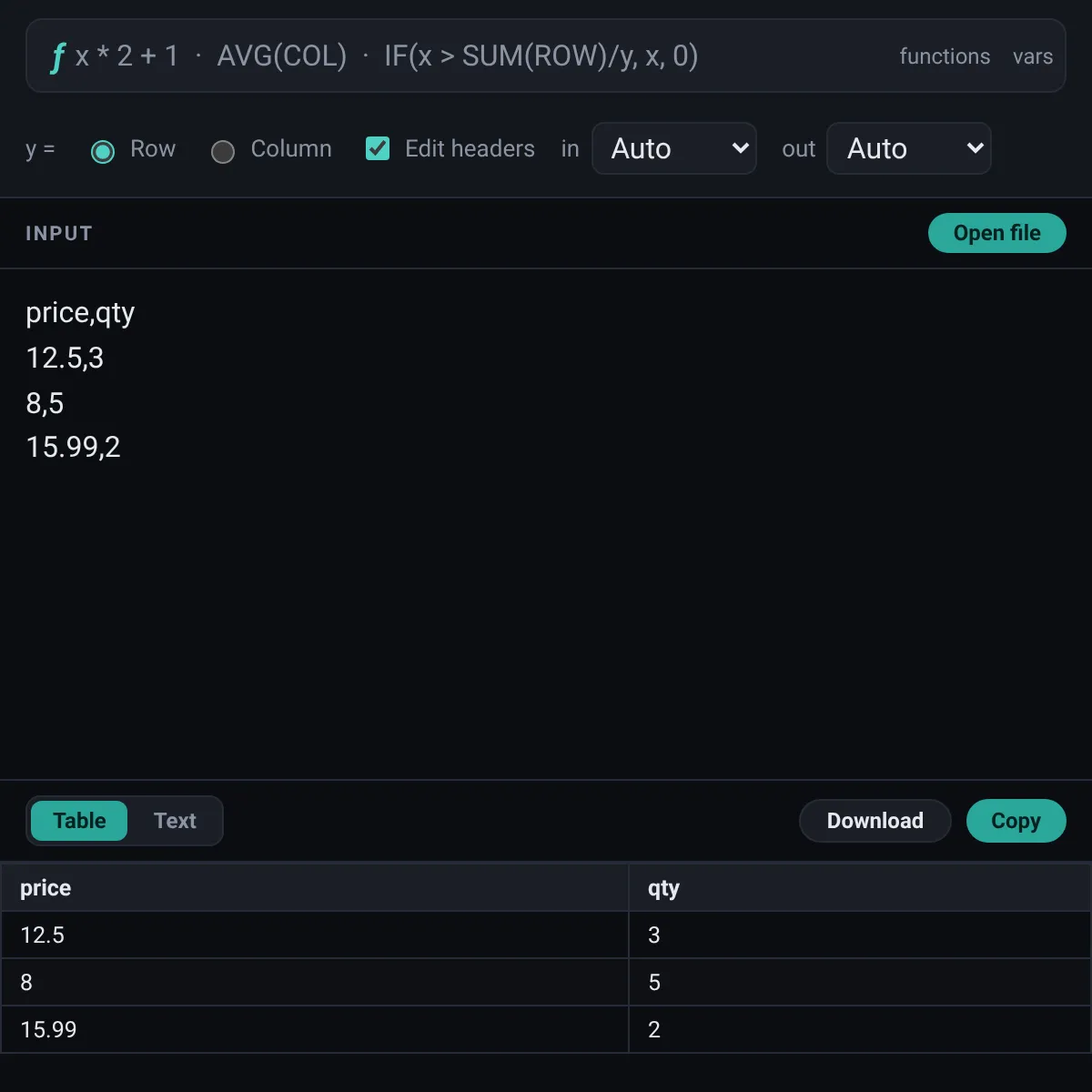The image size is (1092, 1092).
Task: Select the table cell containing 12.5
Action: tap(315, 935)
